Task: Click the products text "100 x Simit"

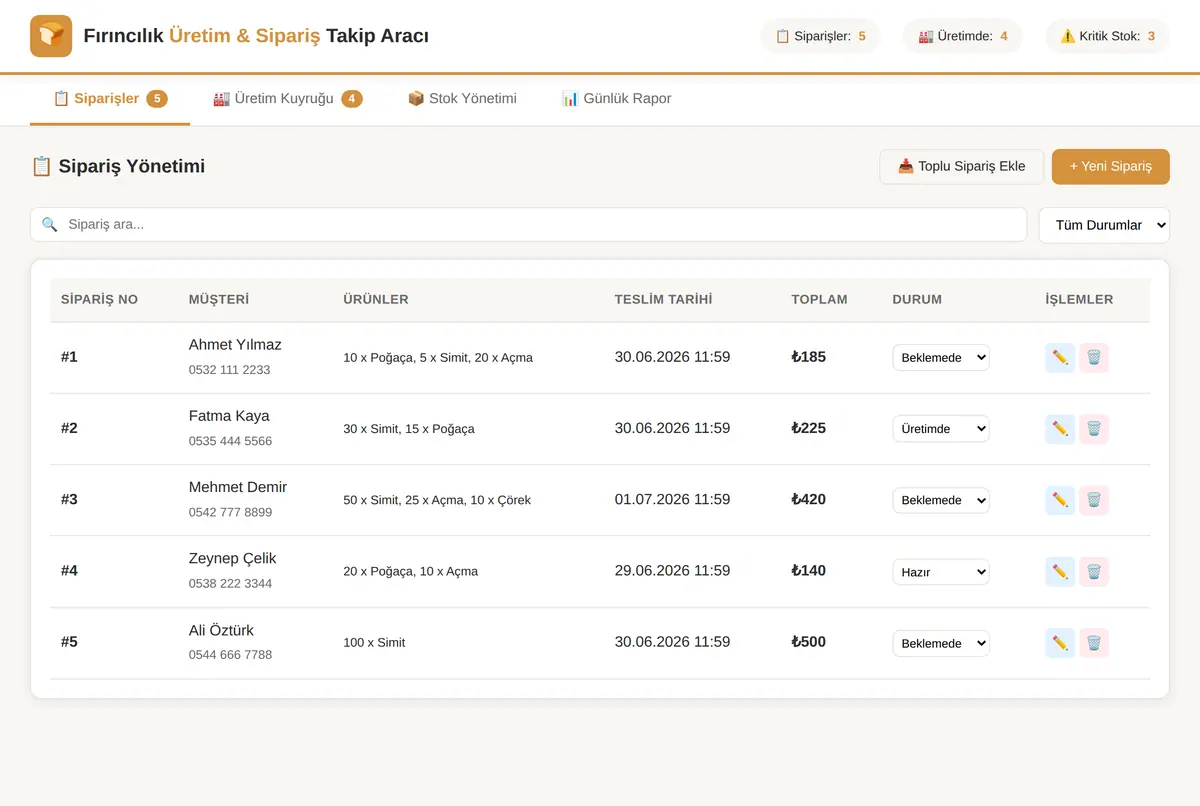Action: pos(374,643)
